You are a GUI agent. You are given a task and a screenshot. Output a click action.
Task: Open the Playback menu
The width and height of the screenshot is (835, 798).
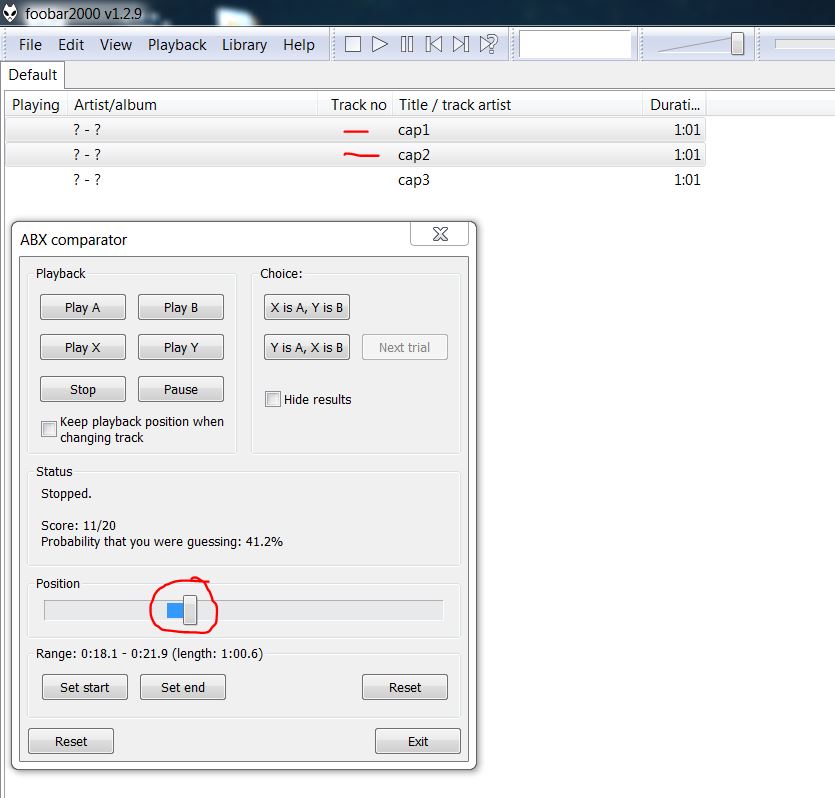tap(177, 45)
